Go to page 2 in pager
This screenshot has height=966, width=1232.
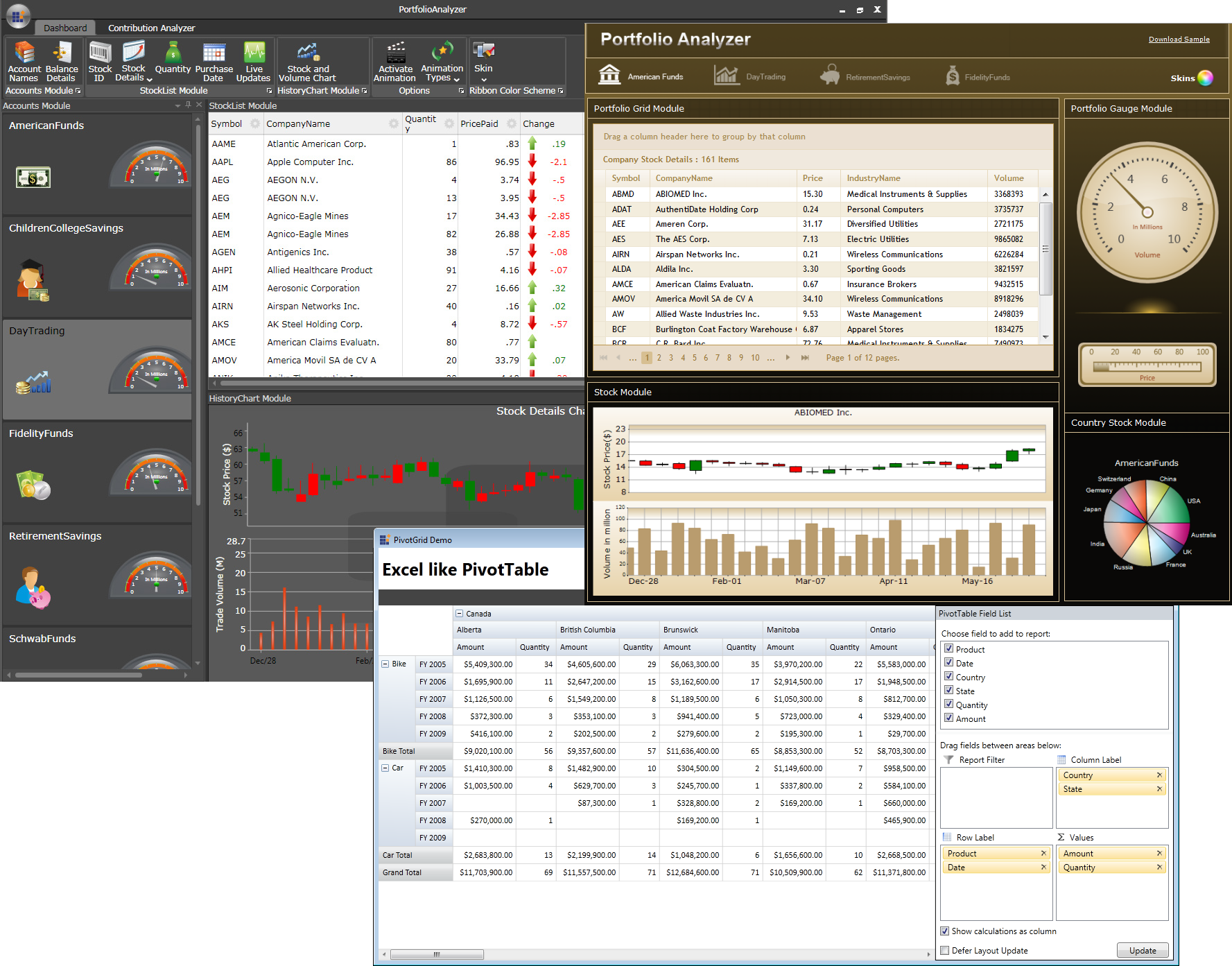pyautogui.click(x=659, y=358)
